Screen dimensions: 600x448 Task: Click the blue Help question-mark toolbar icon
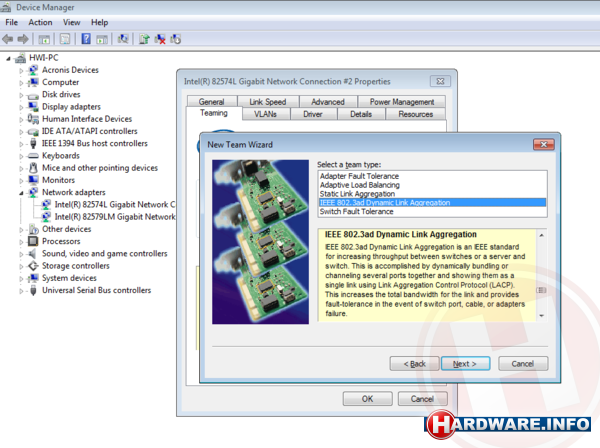point(86,39)
